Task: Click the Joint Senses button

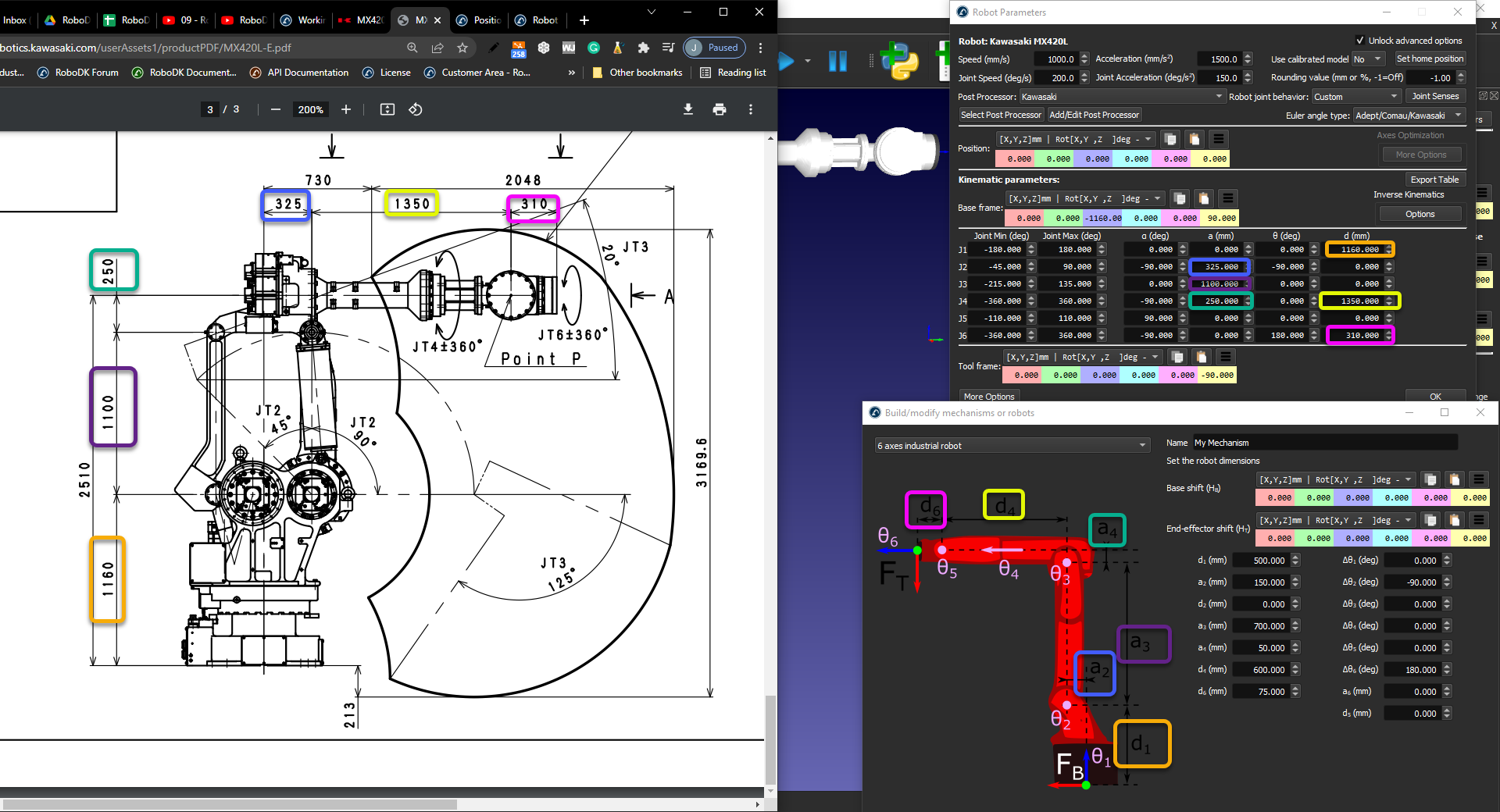Action: click(x=1435, y=96)
